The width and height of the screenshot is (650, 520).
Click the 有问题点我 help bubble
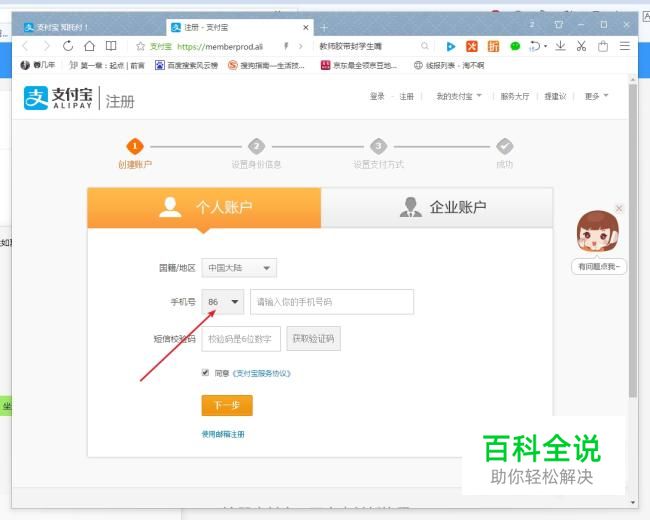click(x=599, y=267)
